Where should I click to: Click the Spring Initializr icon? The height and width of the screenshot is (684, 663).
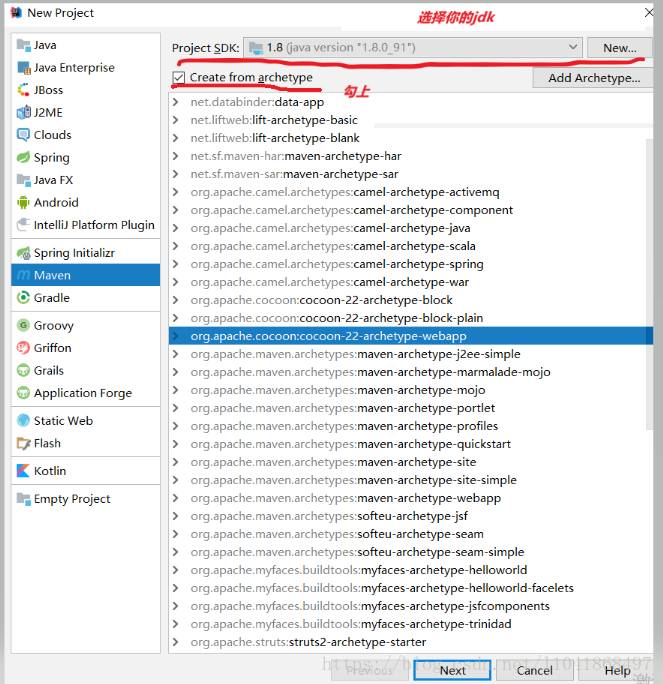point(23,253)
